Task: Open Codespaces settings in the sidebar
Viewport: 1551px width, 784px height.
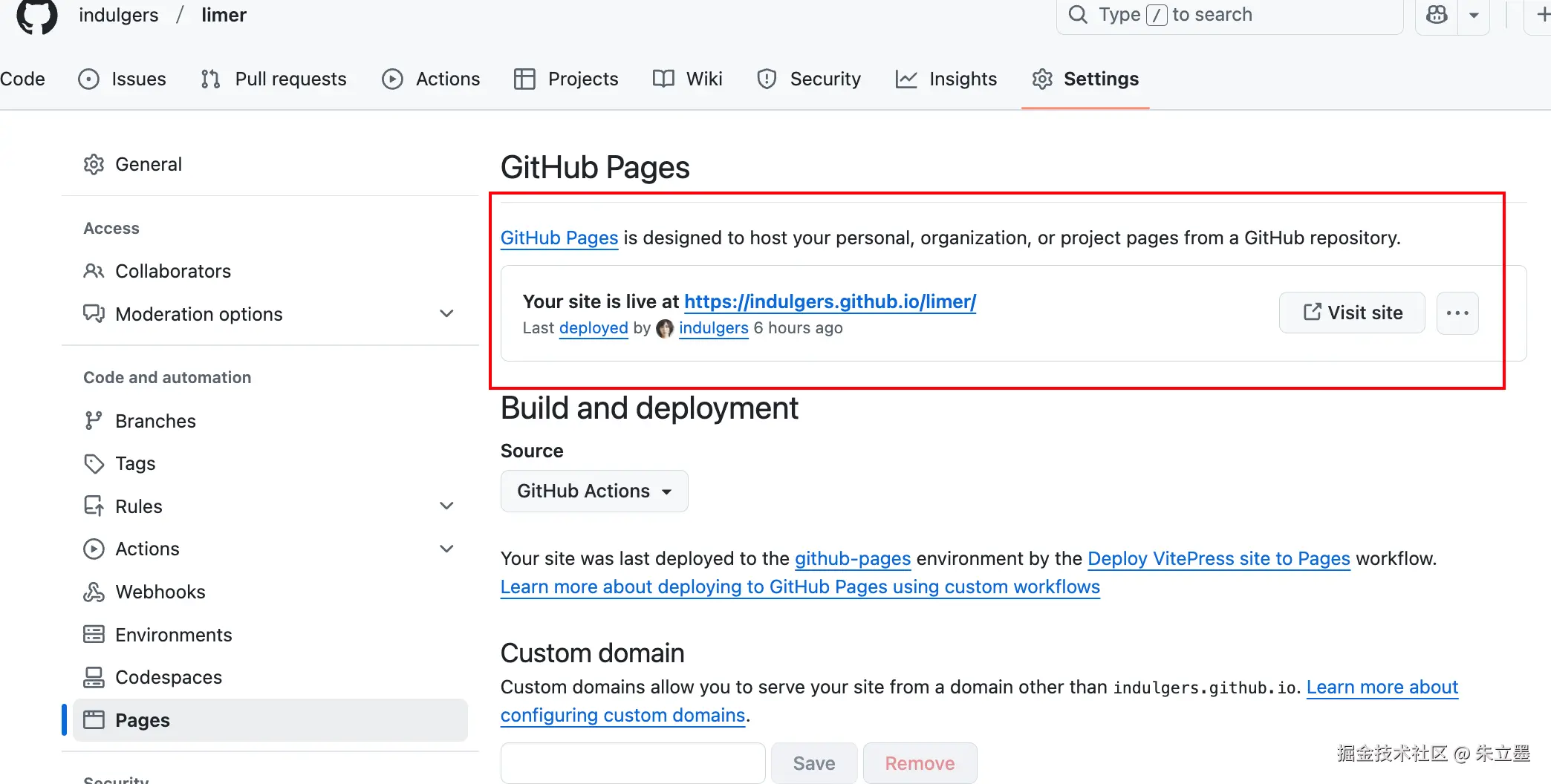Action: point(168,677)
